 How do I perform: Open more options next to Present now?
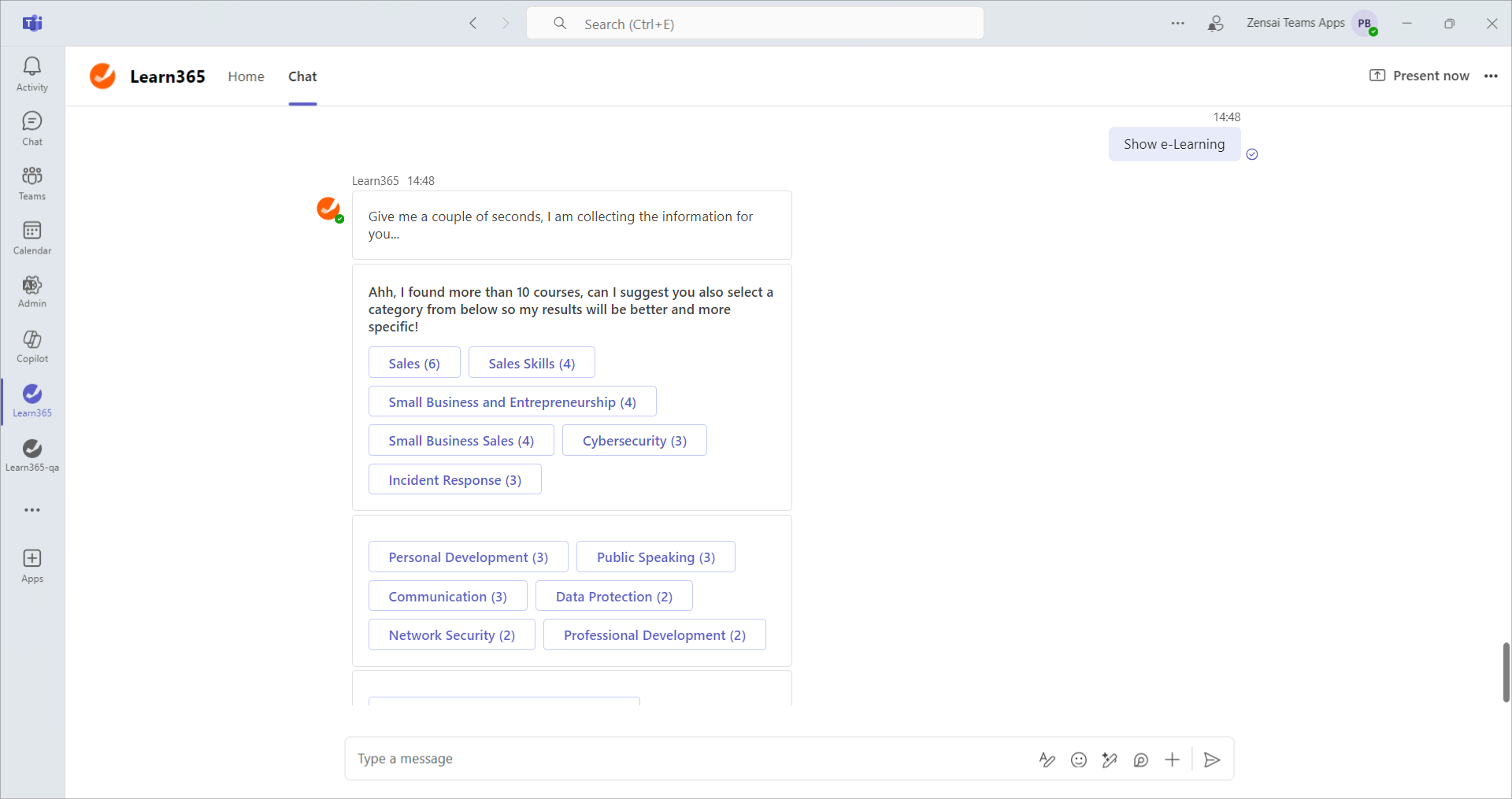point(1491,76)
